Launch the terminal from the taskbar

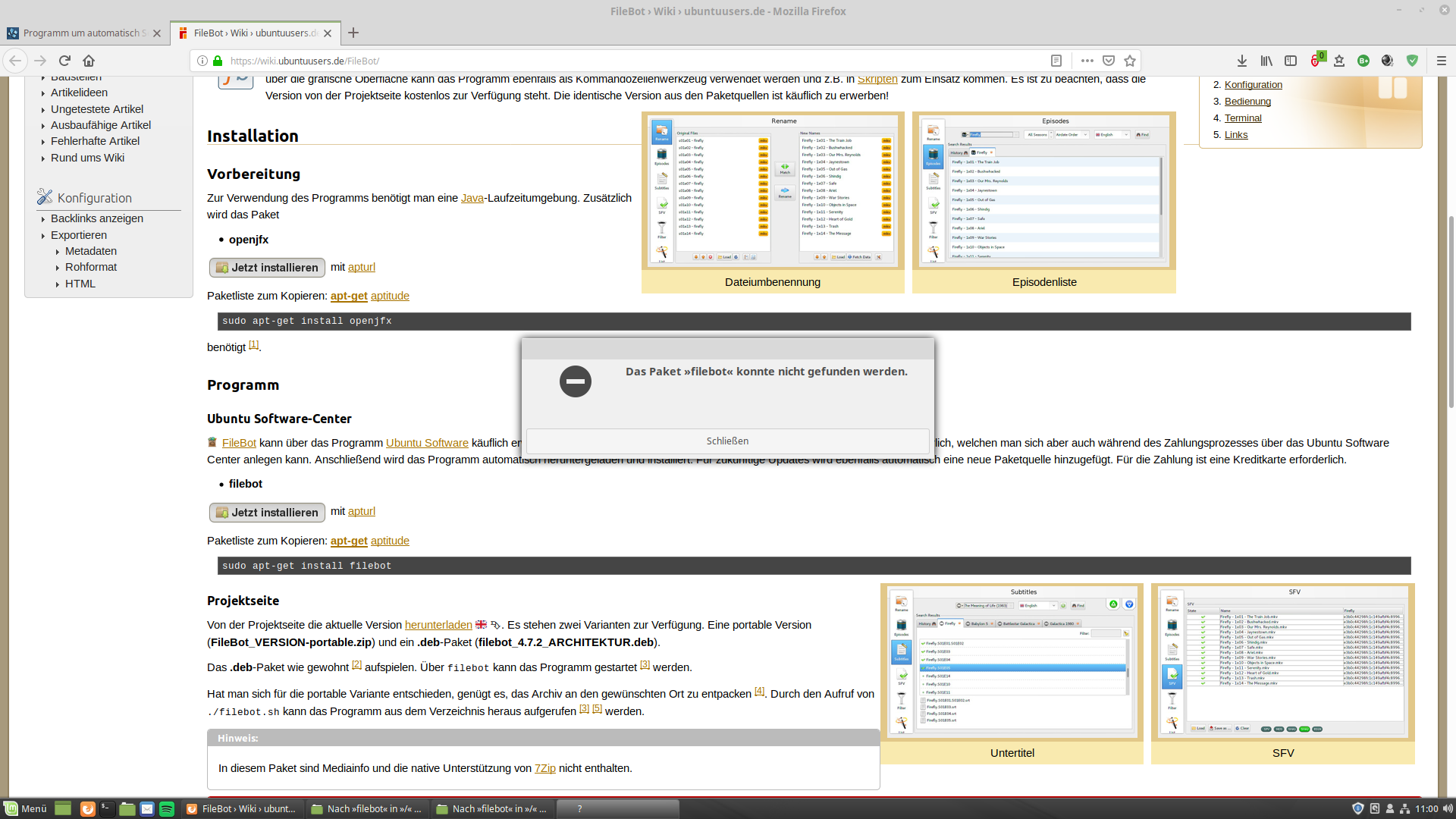(107, 808)
